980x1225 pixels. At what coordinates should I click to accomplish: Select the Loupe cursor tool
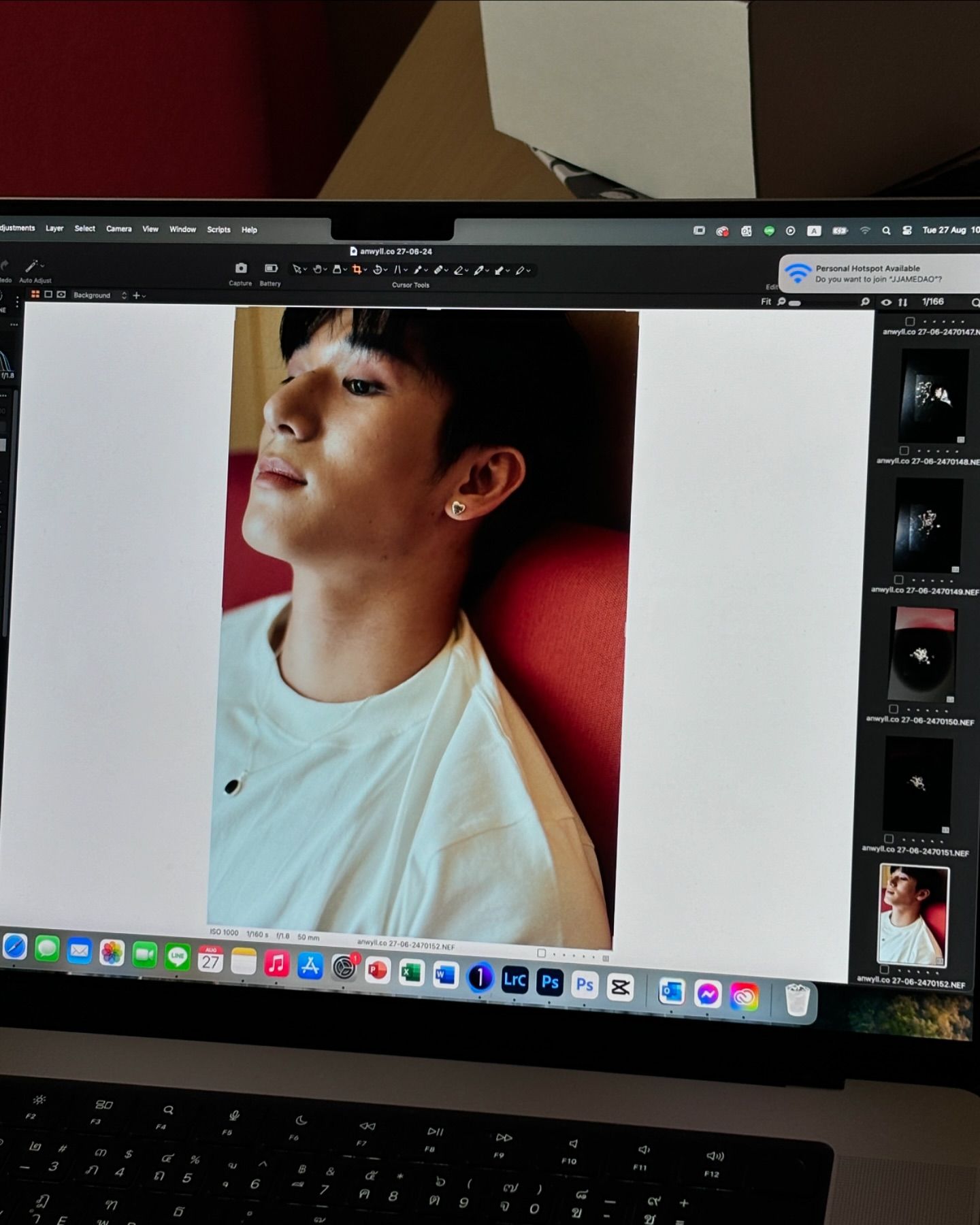coord(337,269)
